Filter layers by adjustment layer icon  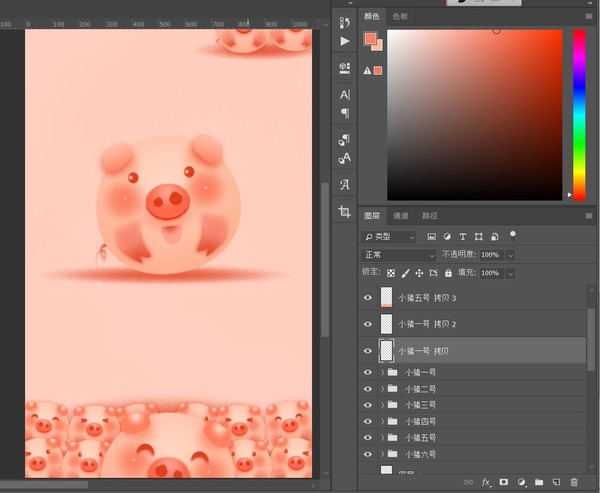pyautogui.click(x=447, y=237)
